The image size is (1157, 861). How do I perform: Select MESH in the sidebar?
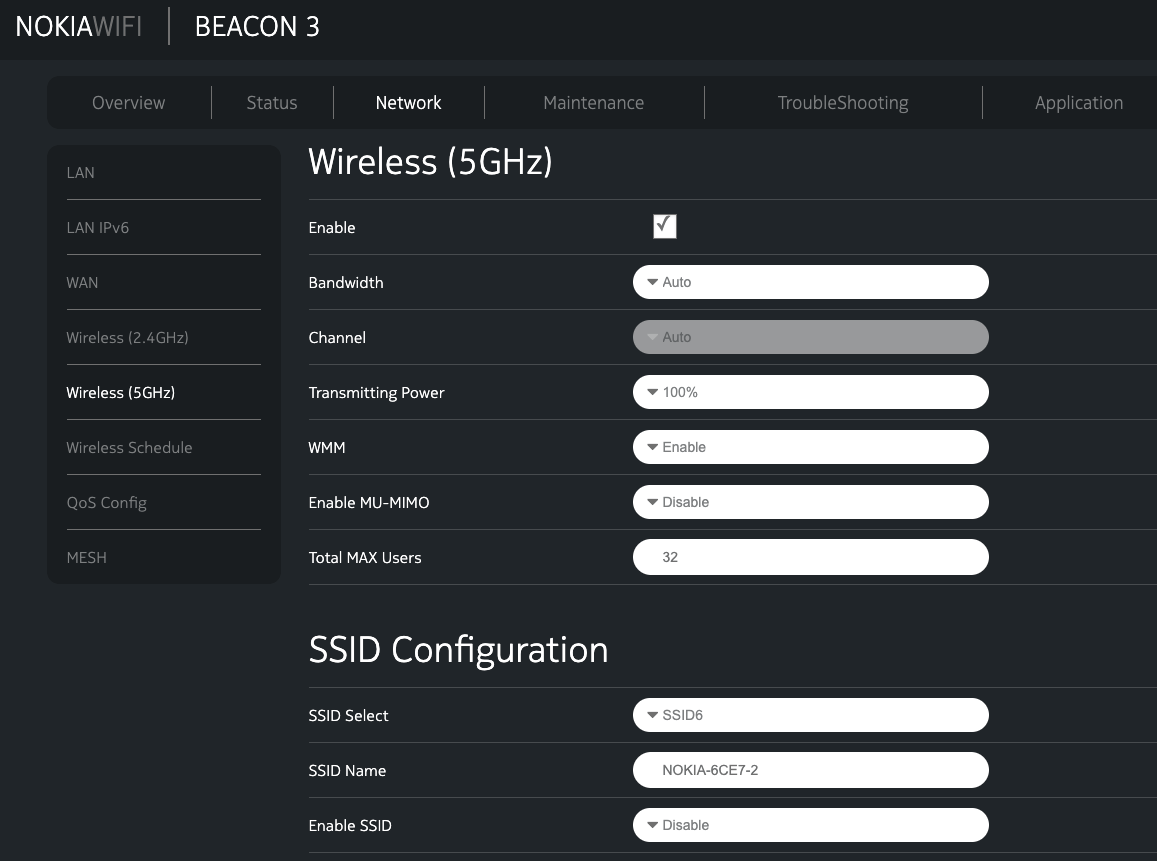click(x=86, y=558)
